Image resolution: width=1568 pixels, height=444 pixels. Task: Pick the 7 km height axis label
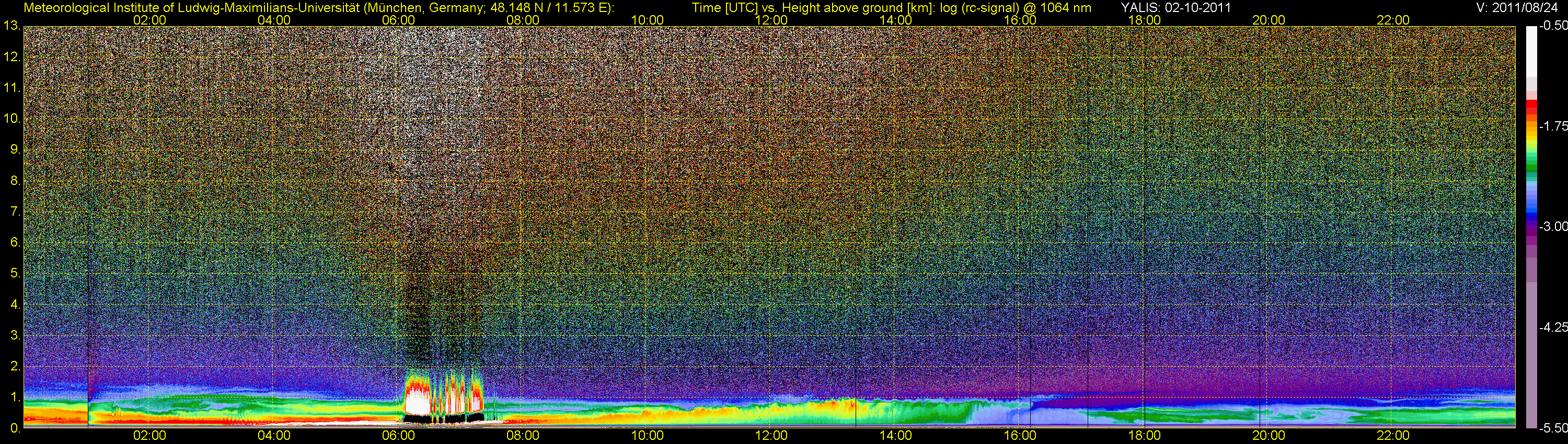[15, 212]
